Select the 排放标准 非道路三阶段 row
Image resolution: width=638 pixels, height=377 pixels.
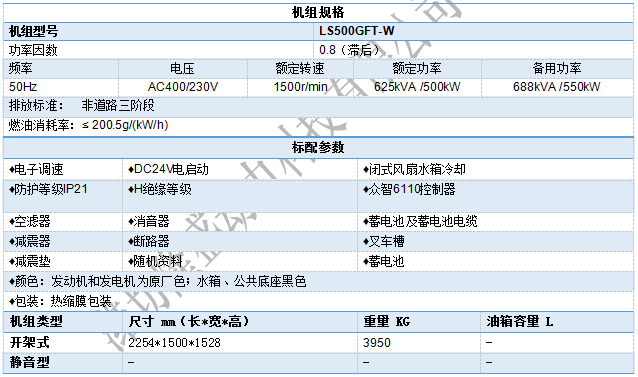[318, 106]
